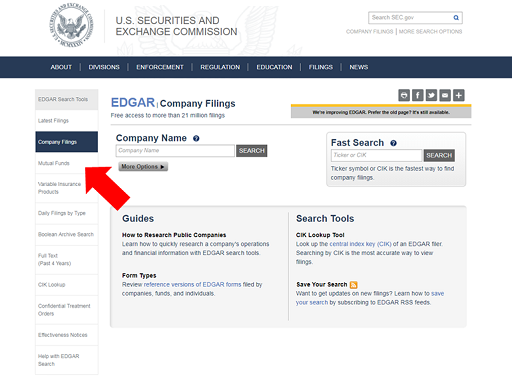Focus the Company Name input field
Viewport: 512px width, 380px height.
(175, 151)
